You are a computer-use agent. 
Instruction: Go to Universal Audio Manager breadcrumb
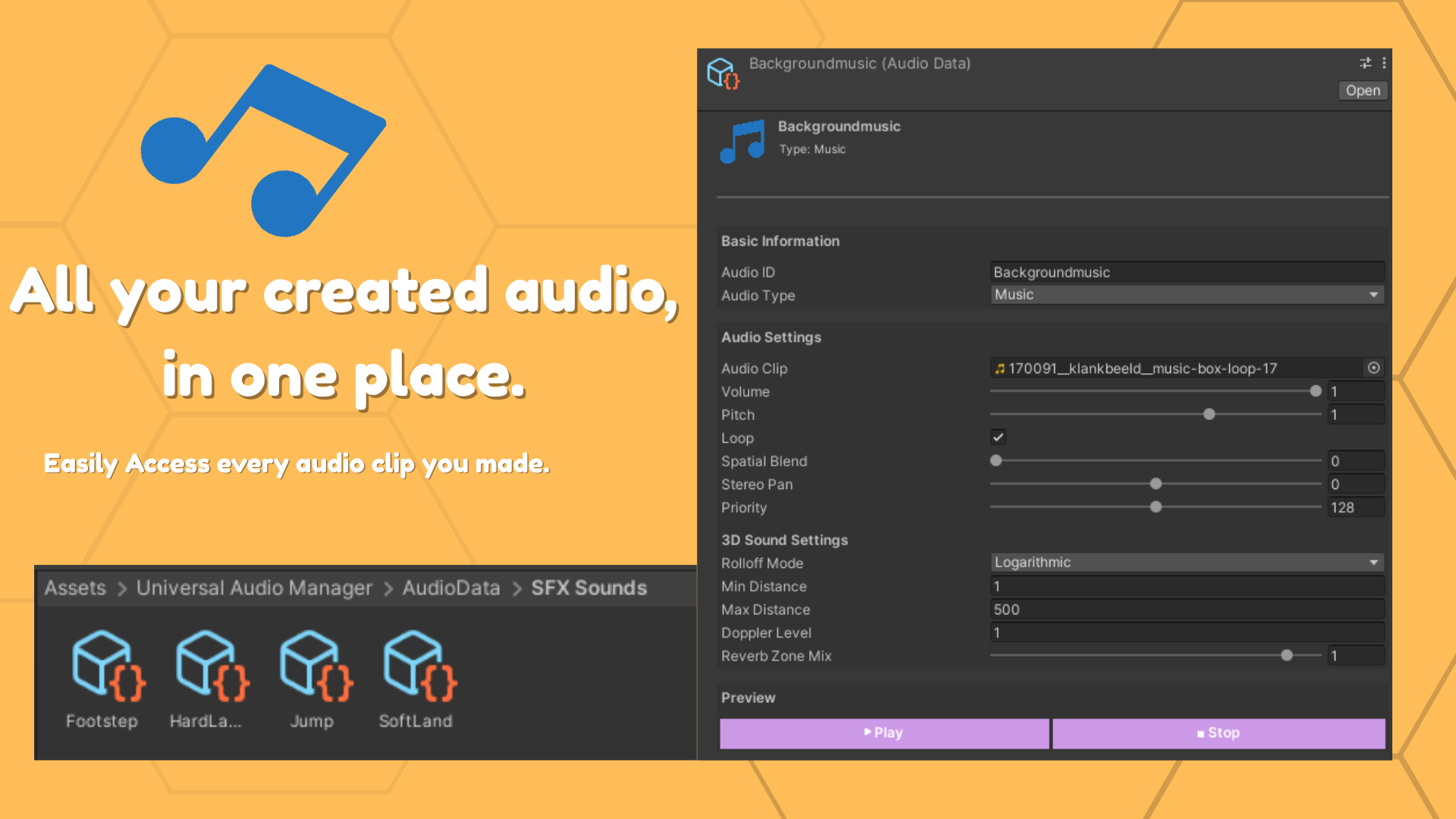(x=254, y=588)
